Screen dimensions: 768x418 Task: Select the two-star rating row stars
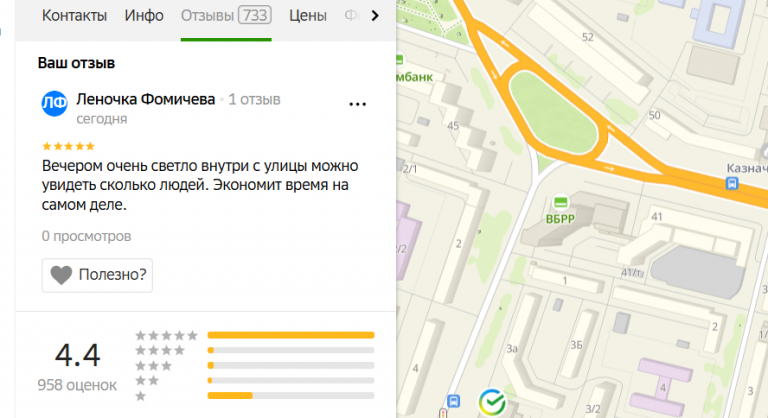tap(147, 381)
